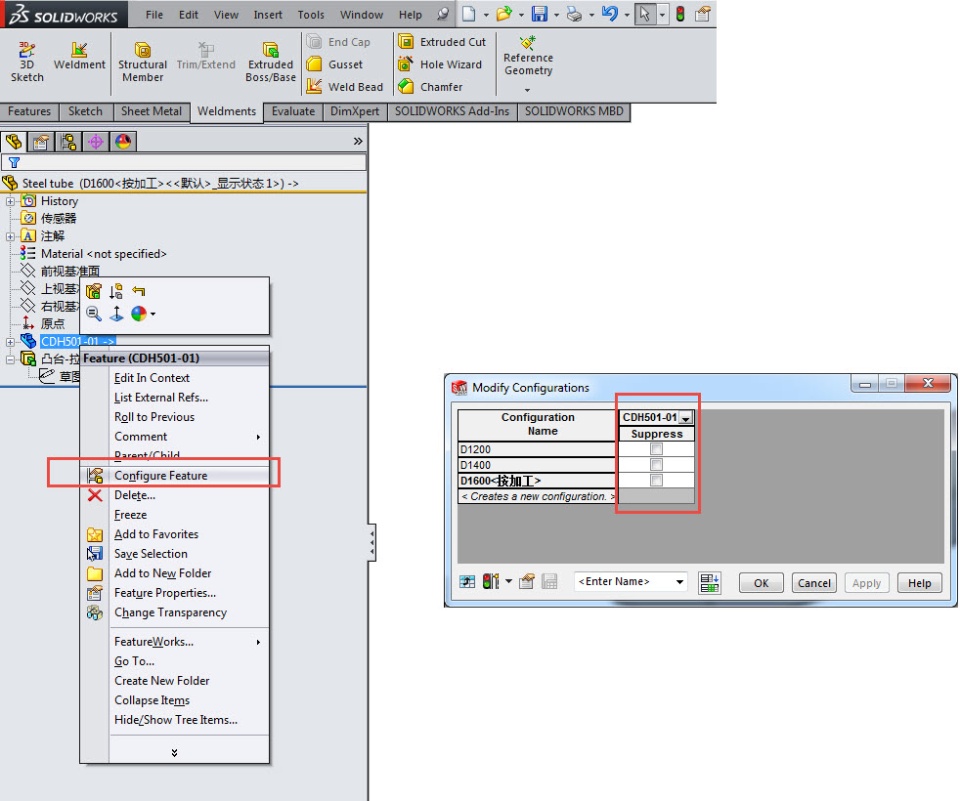Open the Hole Wizard tool
This screenshot has height=801, width=960.
tap(440, 64)
